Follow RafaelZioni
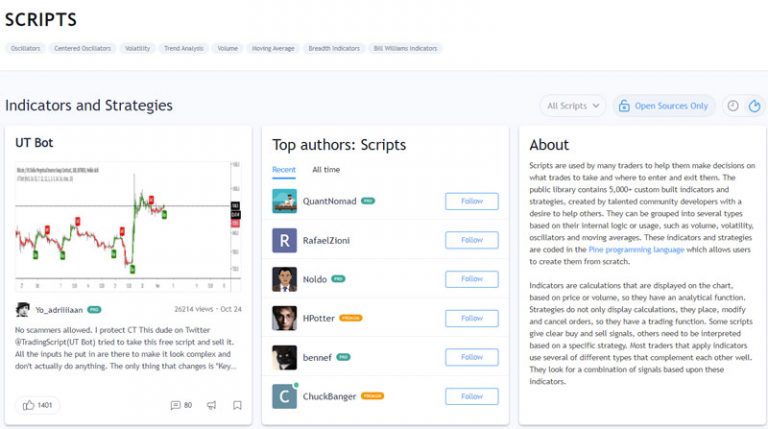 (x=472, y=240)
